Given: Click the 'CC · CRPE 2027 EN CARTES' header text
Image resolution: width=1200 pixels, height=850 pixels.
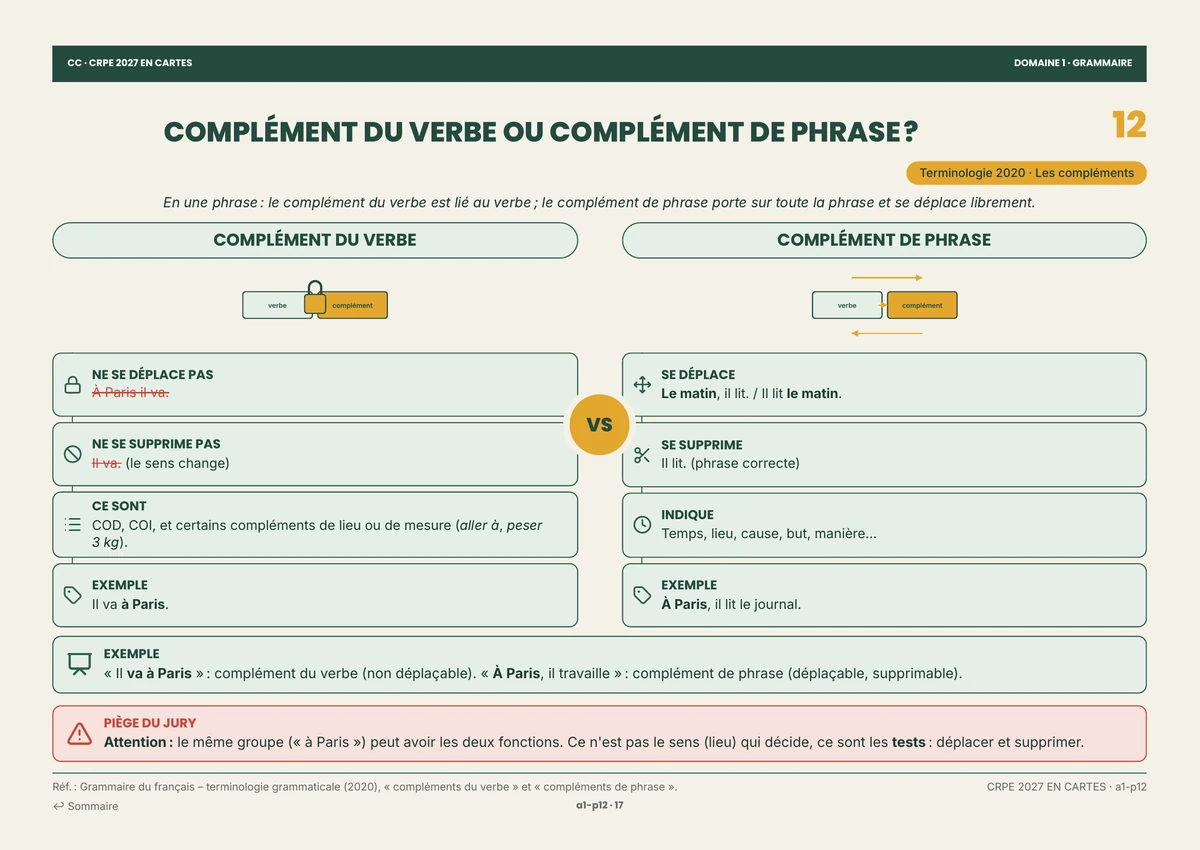Looking at the screenshot, I should click(x=130, y=63).
